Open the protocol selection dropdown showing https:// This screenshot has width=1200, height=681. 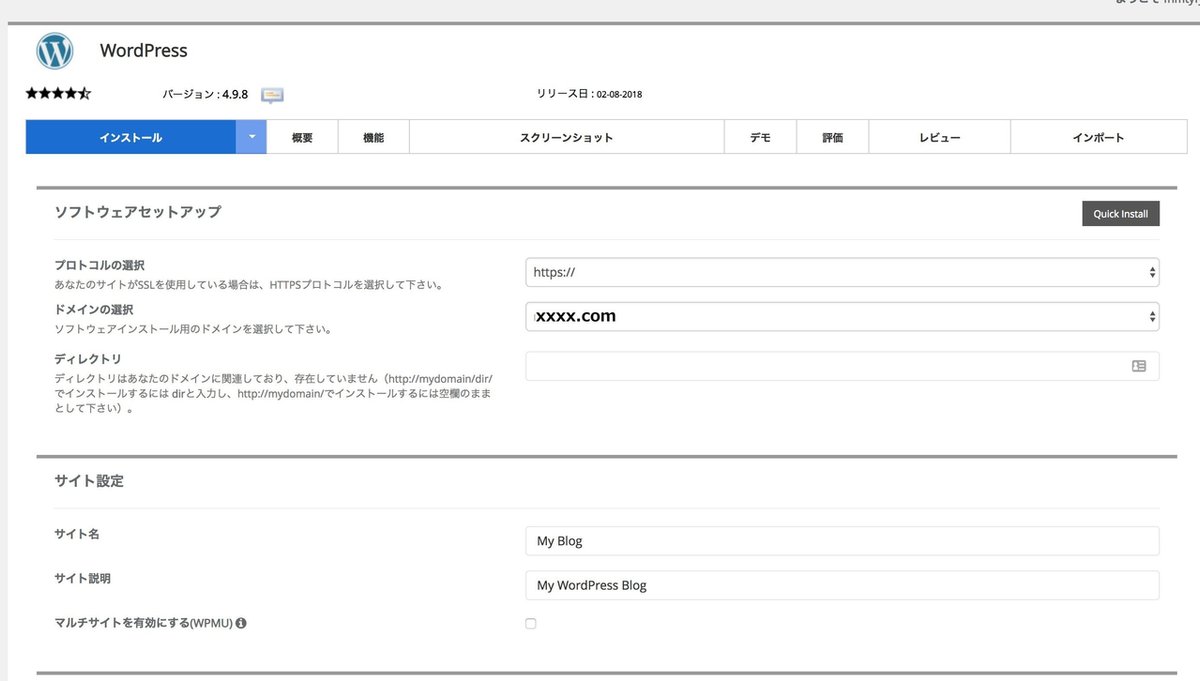click(842, 272)
